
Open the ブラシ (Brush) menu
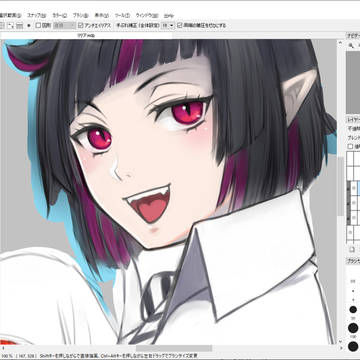coord(80,15)
